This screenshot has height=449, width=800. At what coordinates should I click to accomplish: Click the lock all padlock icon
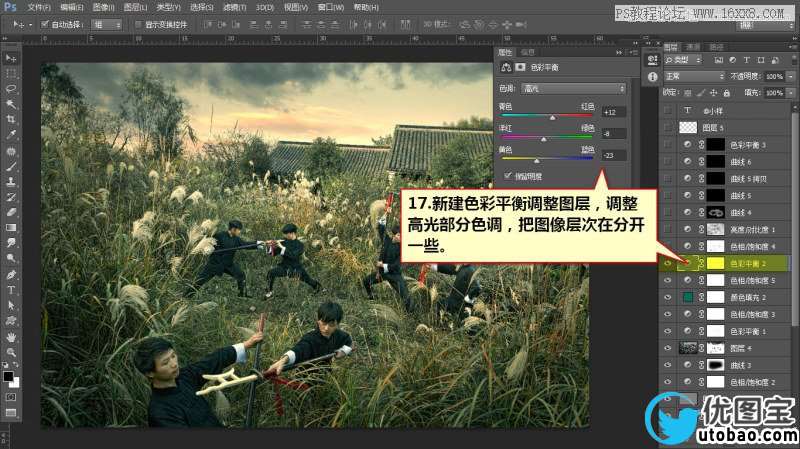[x=727, y=93]
